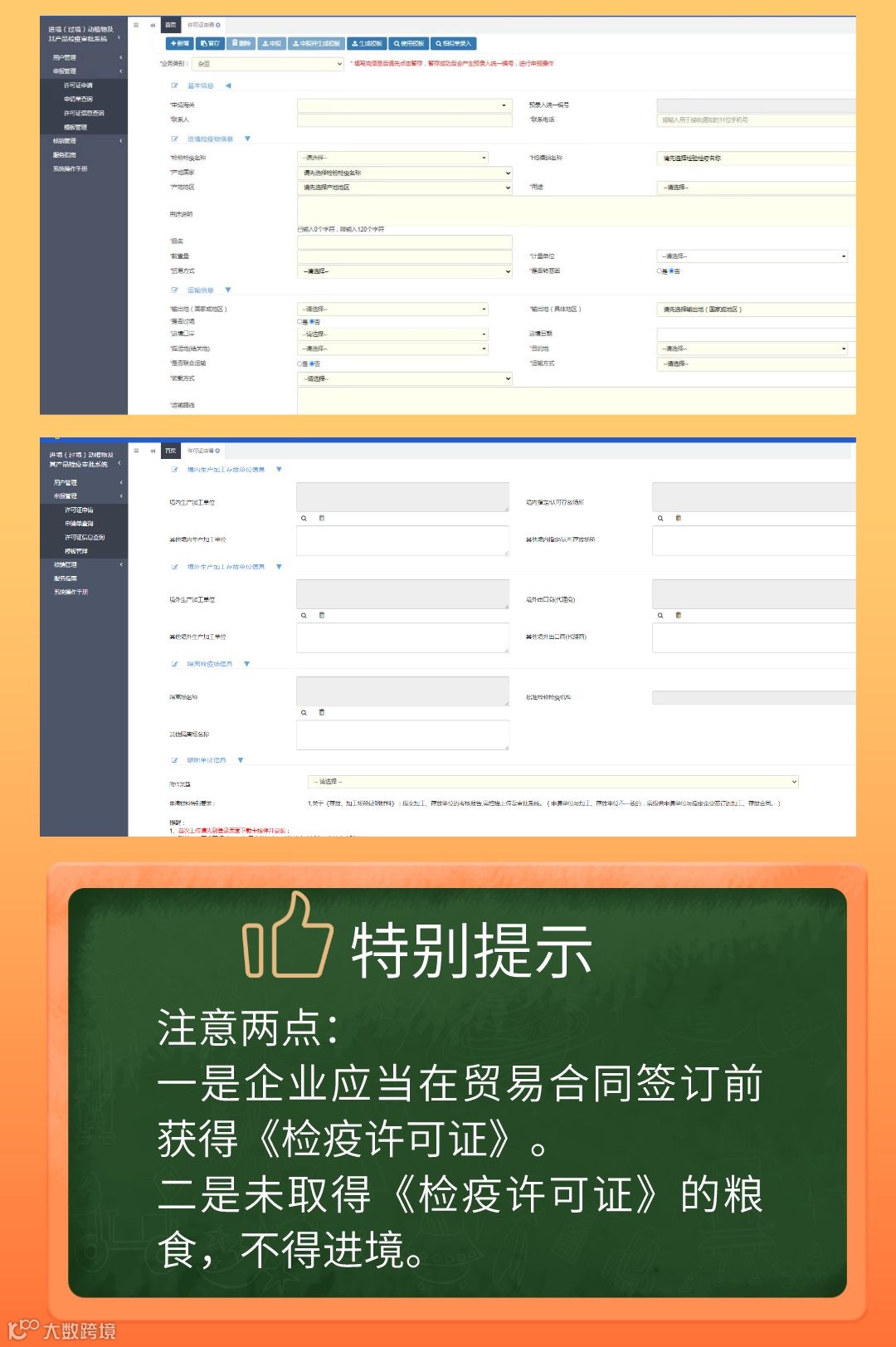Click the edit icon beside 进境检疫物信息

[175, 139]
